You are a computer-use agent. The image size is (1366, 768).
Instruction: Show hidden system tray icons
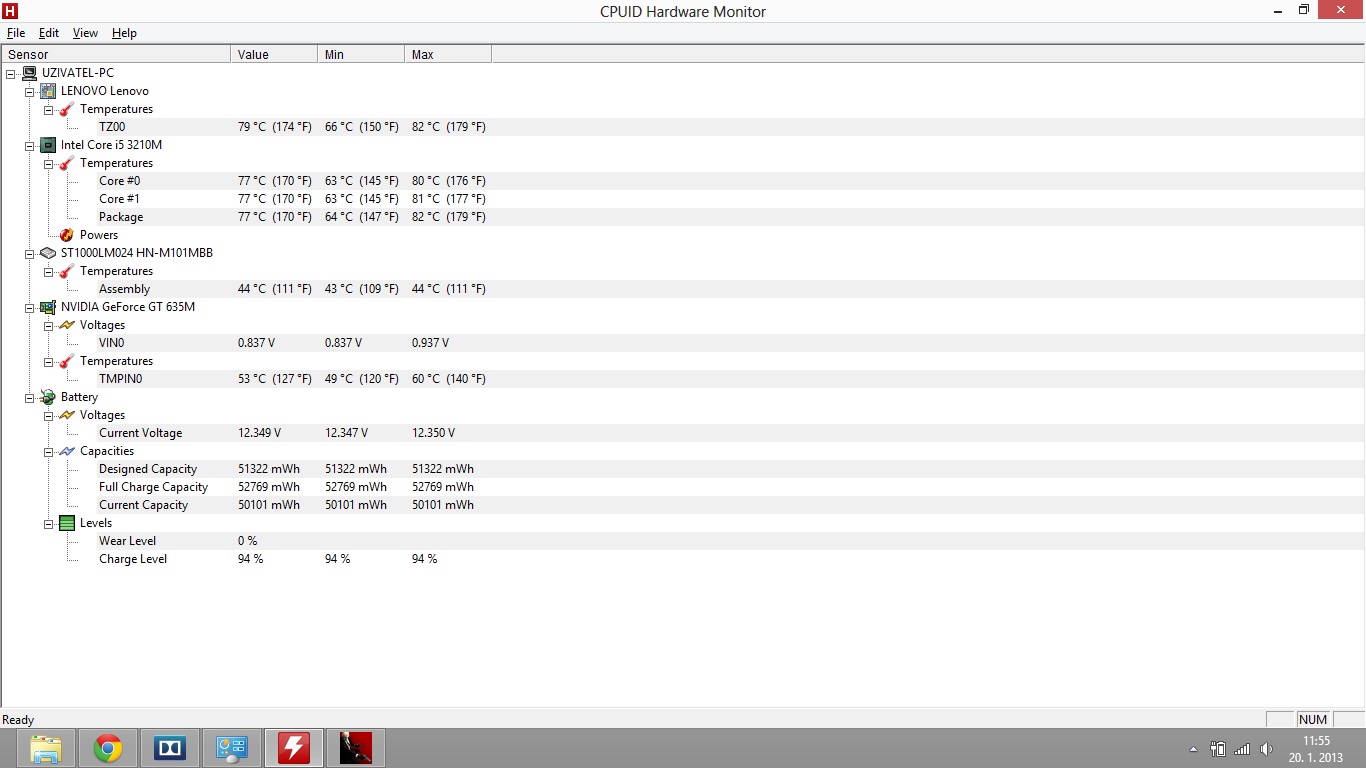tap(1193, 749)
